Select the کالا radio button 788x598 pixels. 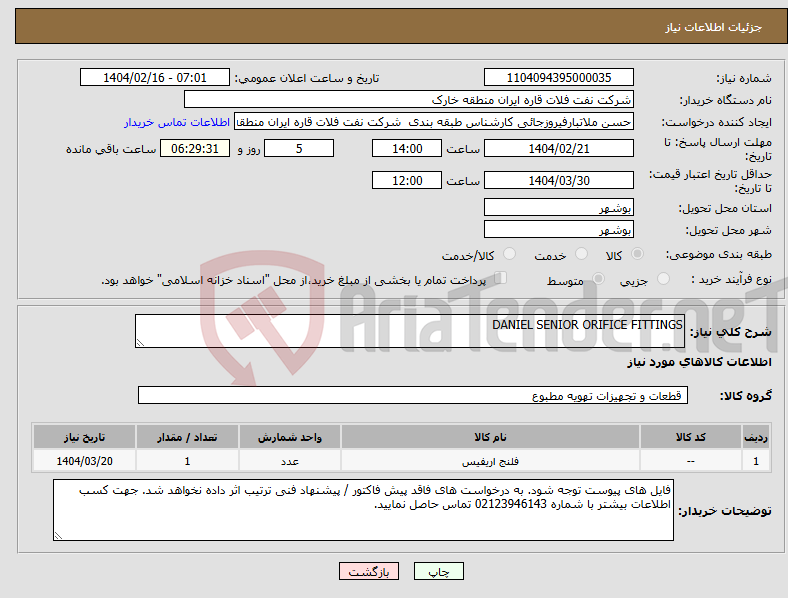tap(637, 254)
